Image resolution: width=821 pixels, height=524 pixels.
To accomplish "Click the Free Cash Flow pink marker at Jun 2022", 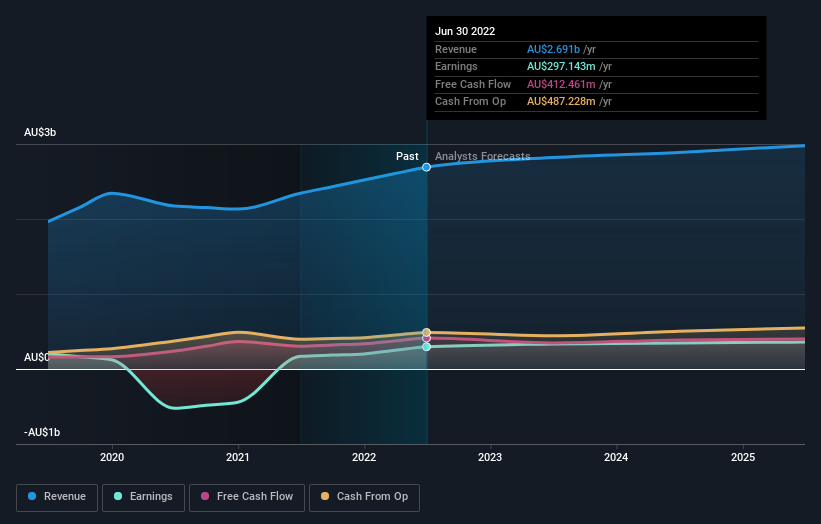I will click(427, 338).
